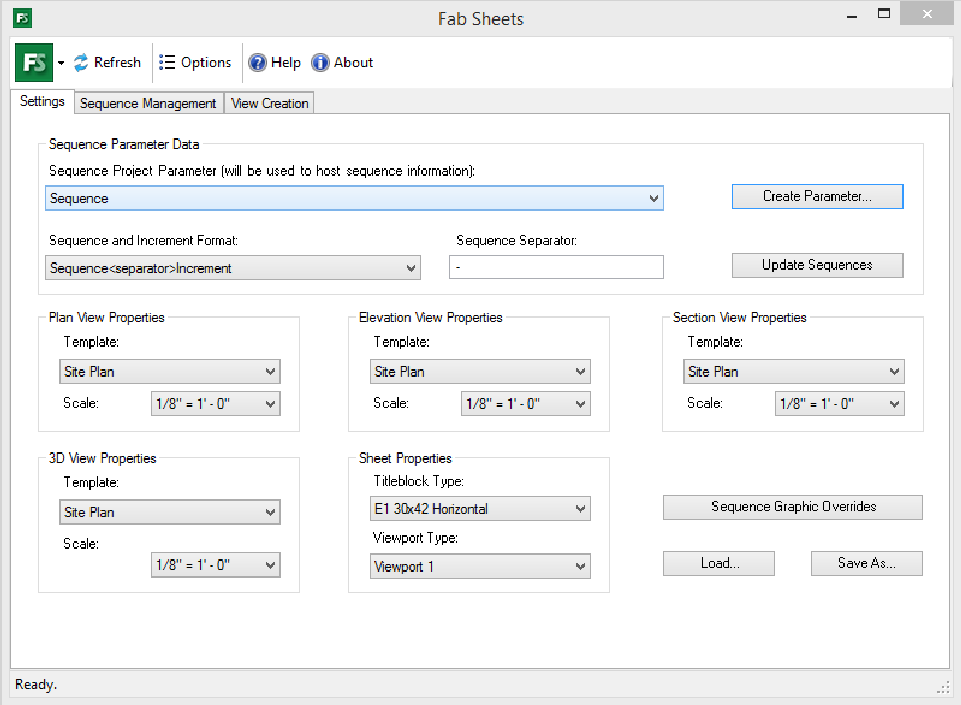Click the Help question mark icon

click(x=258, y=63)
